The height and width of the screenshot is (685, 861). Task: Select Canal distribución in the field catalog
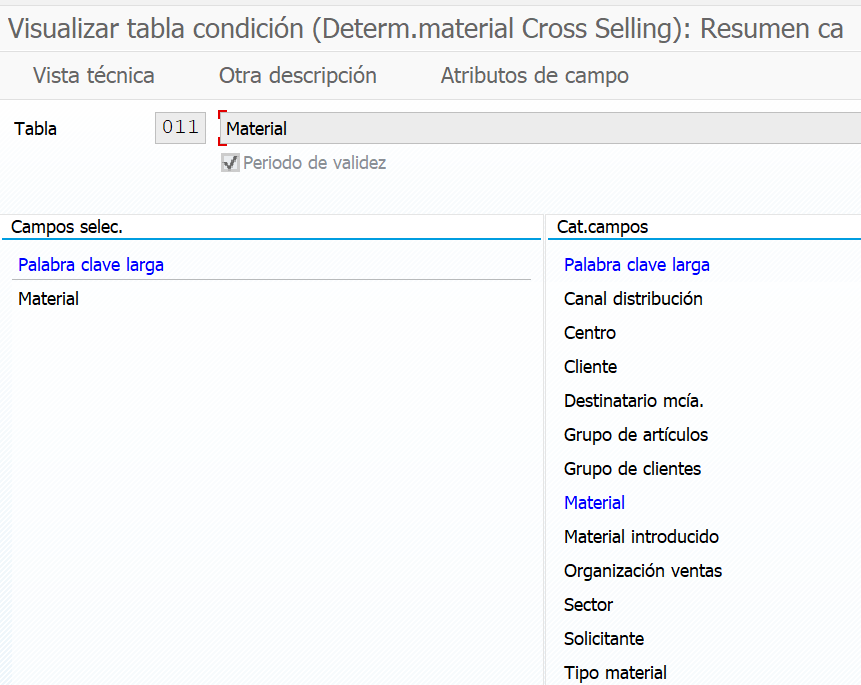pos(633,299)
